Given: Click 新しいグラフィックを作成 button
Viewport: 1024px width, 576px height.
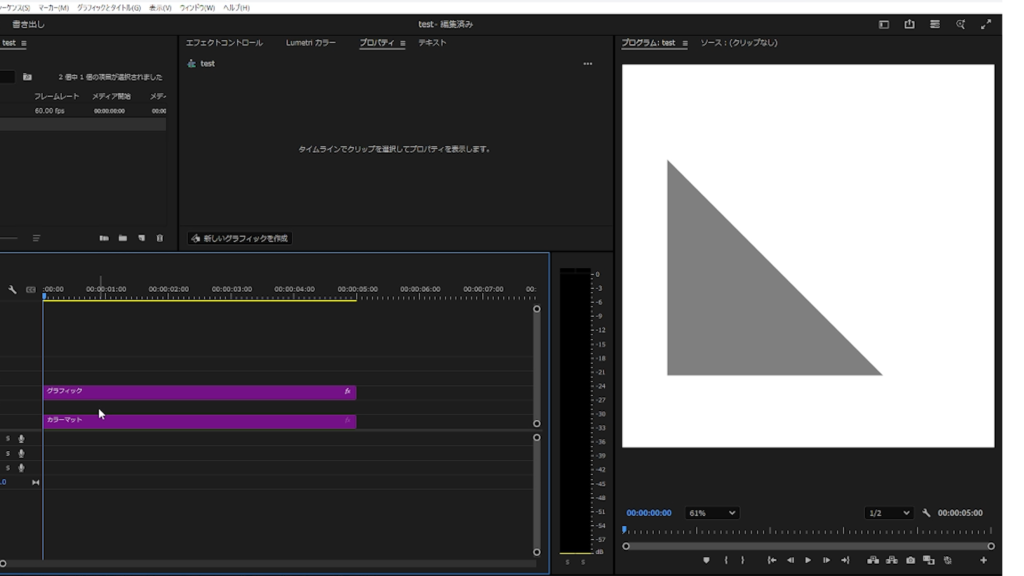Looking at the screenshot, I should [240, 238].
